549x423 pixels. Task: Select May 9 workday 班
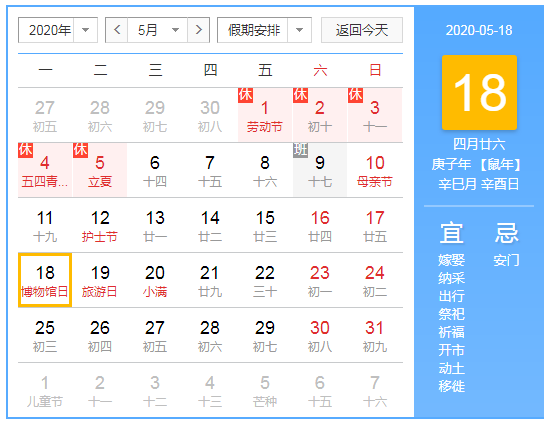320,170
